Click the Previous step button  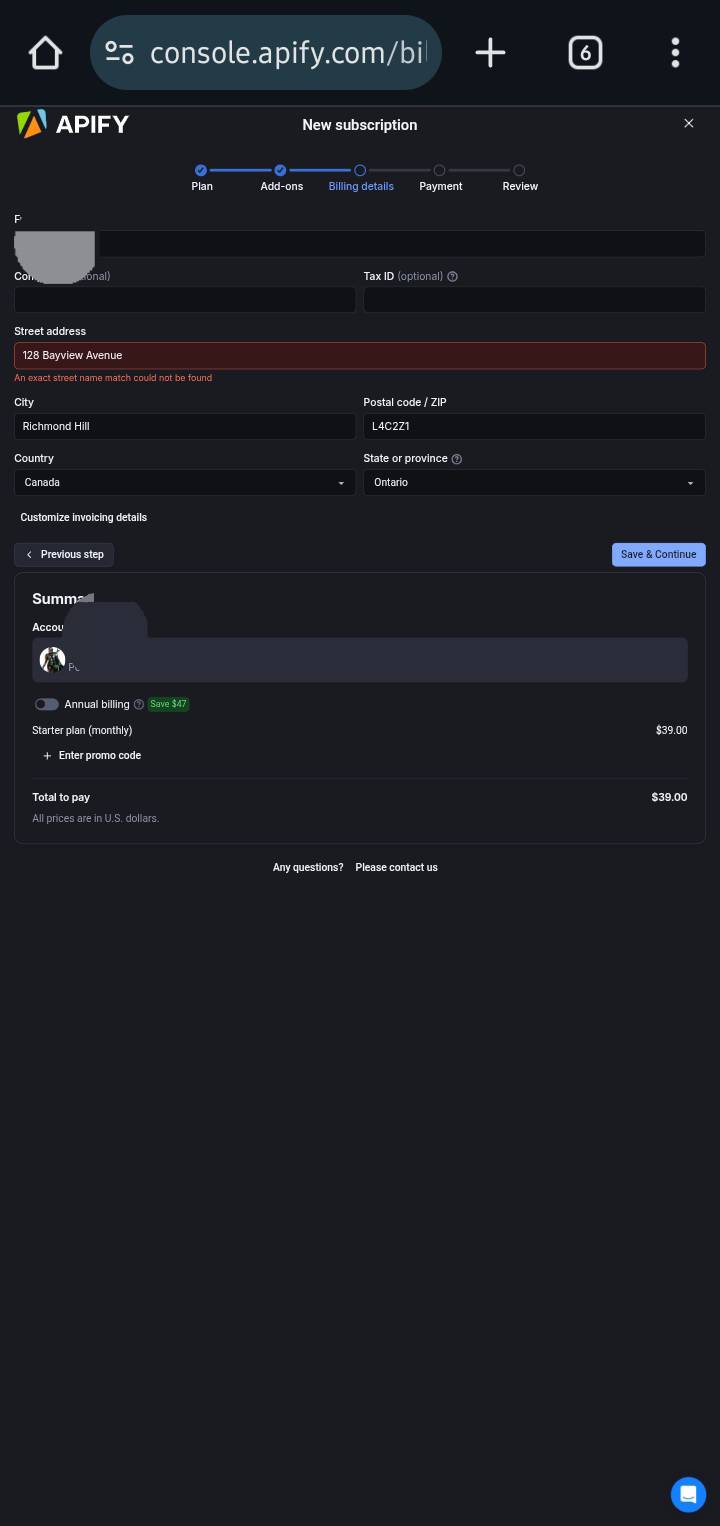[64, 554]
